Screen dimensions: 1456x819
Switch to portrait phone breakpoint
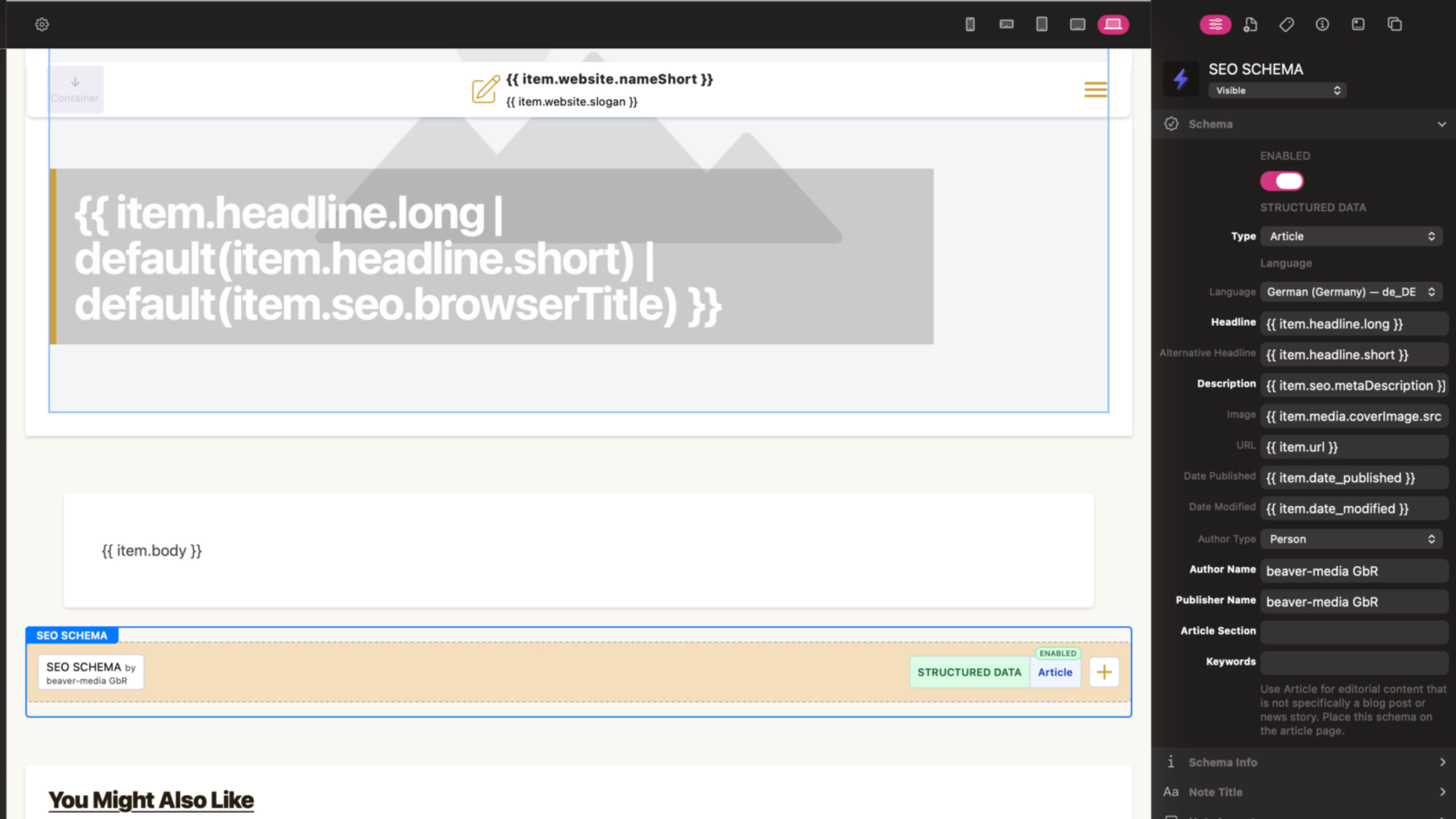(970, 24)
